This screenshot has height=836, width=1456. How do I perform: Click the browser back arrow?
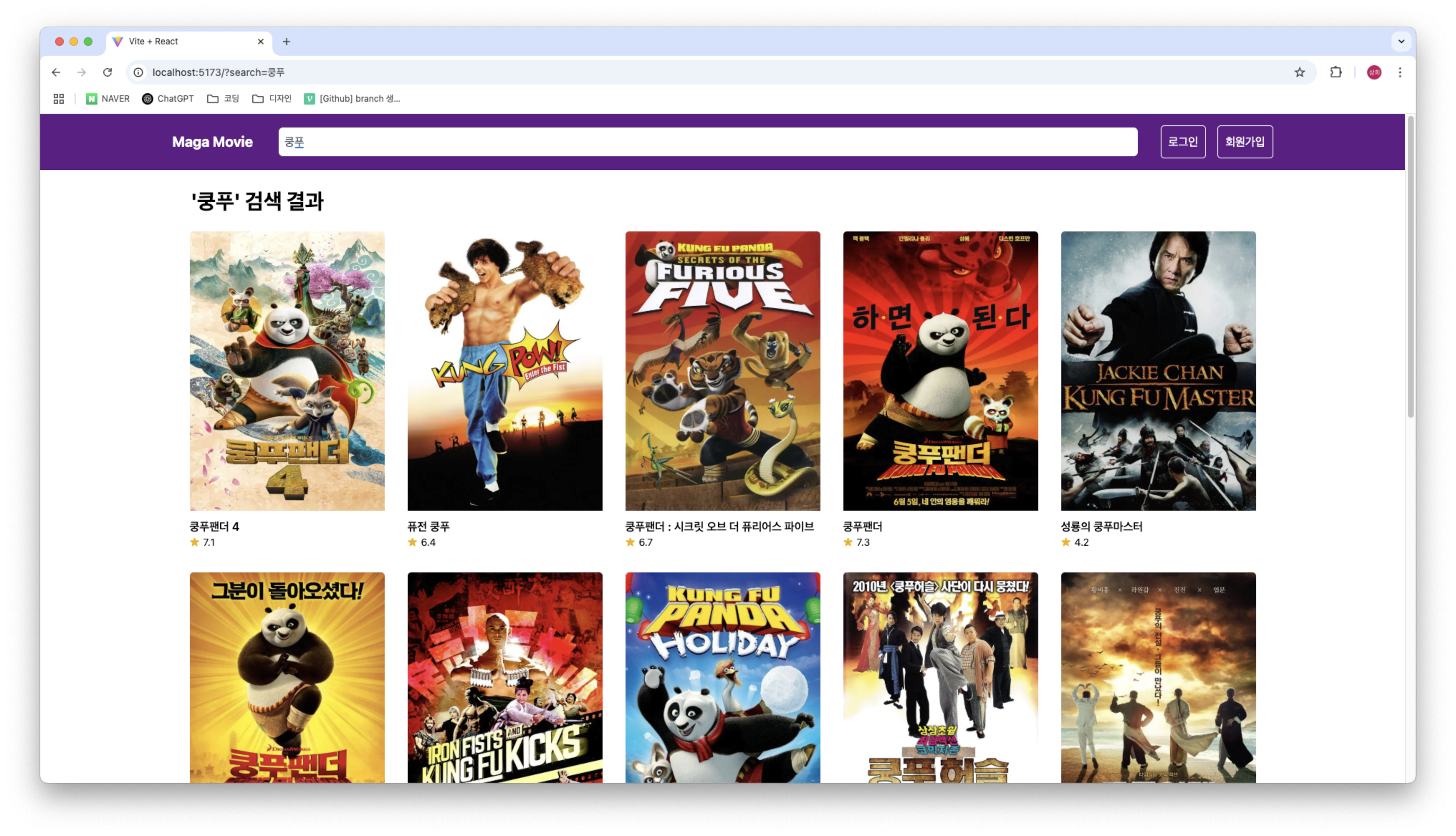[x=56, y=72]
